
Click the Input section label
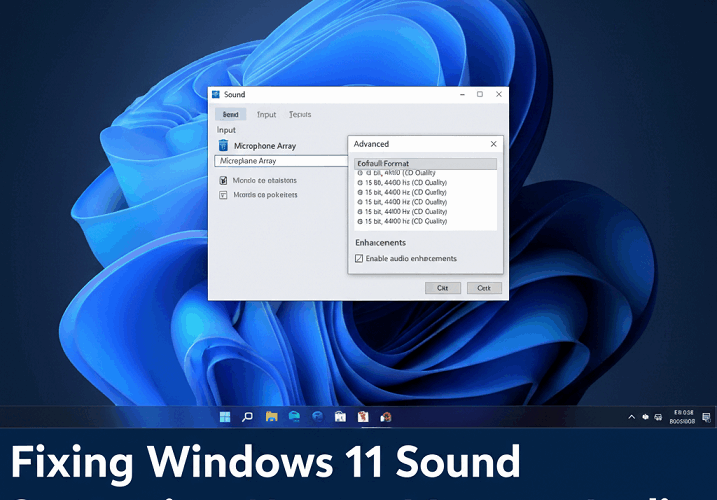226,130
